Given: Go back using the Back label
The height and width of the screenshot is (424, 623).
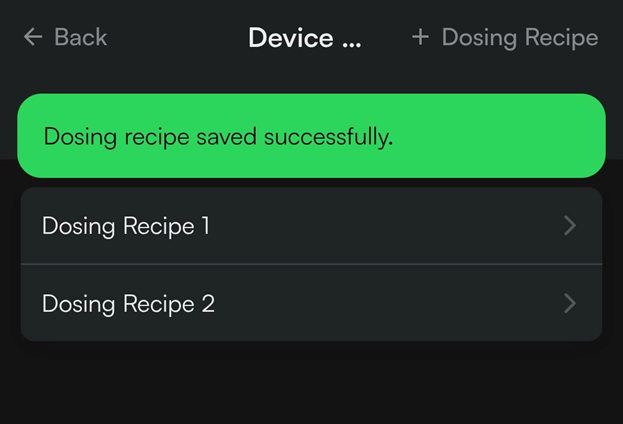Looking at the screenshot, I should [80, 38].
